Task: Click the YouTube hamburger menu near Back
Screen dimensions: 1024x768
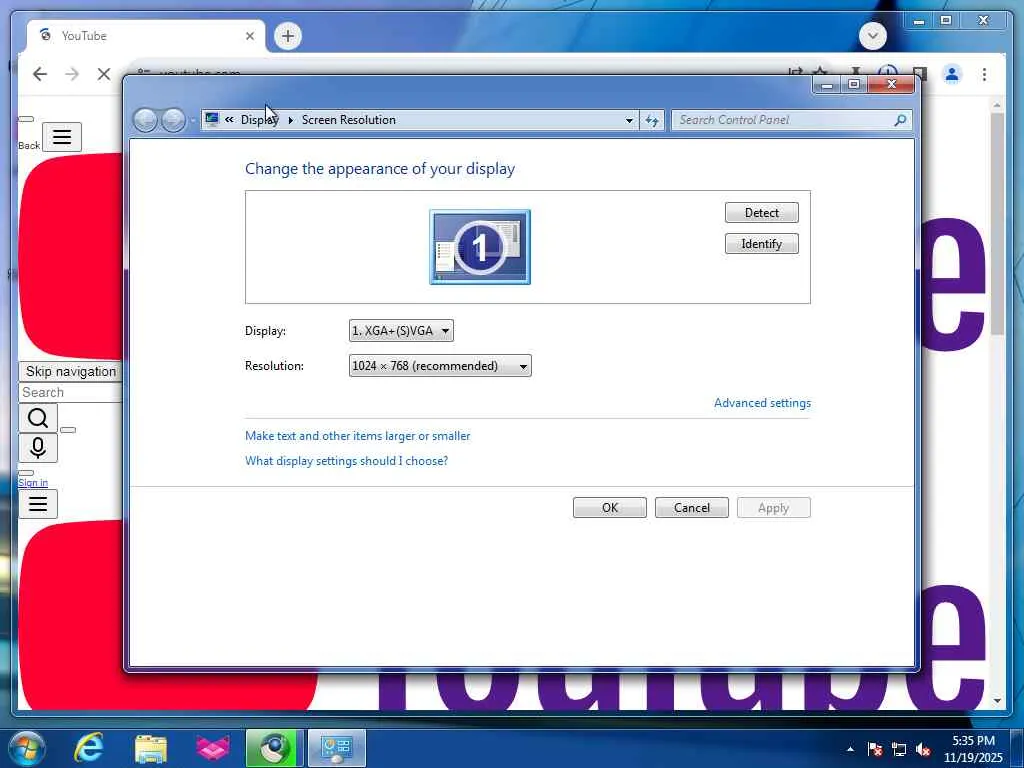Action: tap(62, 137)
